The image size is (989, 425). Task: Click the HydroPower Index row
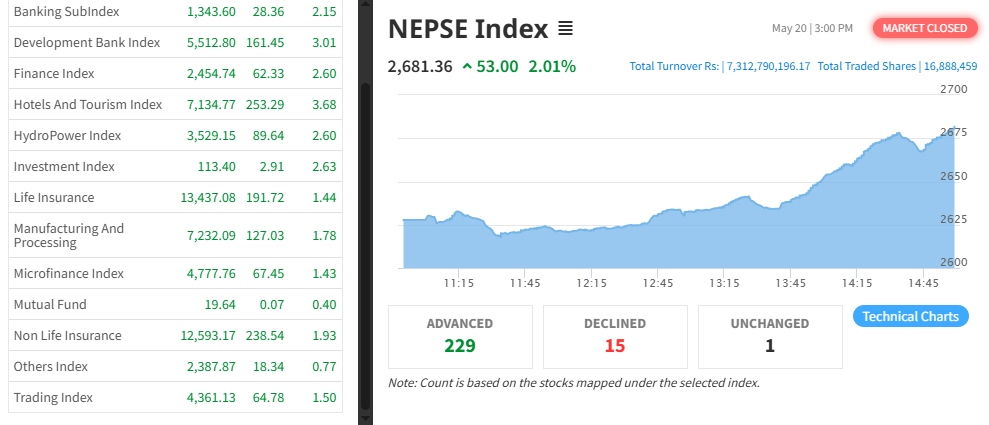[x=67, y=136]
